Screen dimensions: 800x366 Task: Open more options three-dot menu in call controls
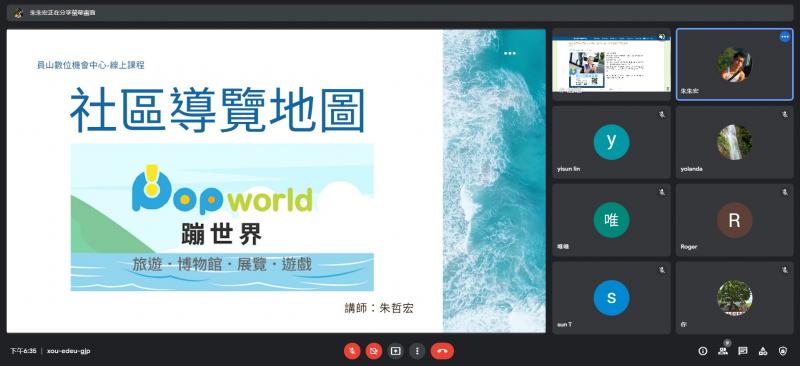click(x=417, y=351)
